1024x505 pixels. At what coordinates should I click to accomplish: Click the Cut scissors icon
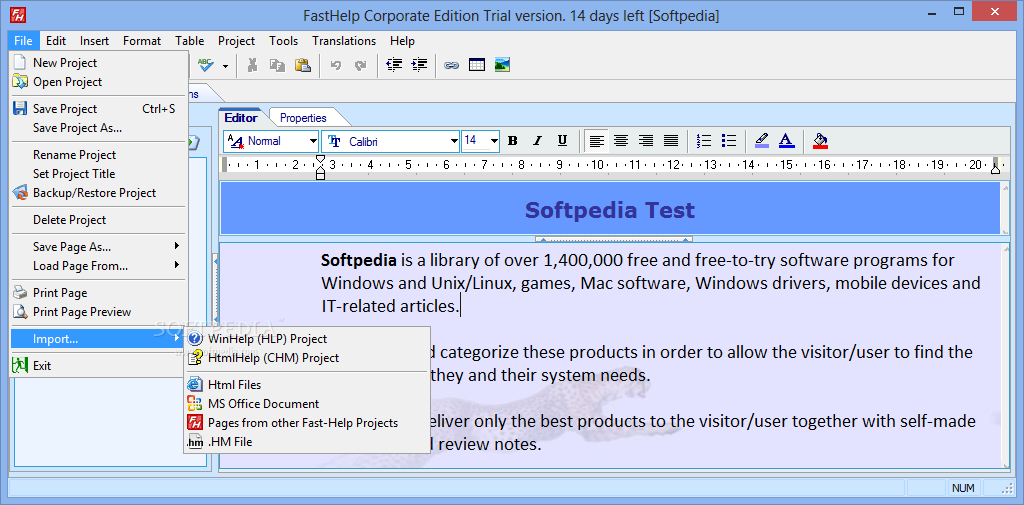pyautogui.click(x=252, y=65)
